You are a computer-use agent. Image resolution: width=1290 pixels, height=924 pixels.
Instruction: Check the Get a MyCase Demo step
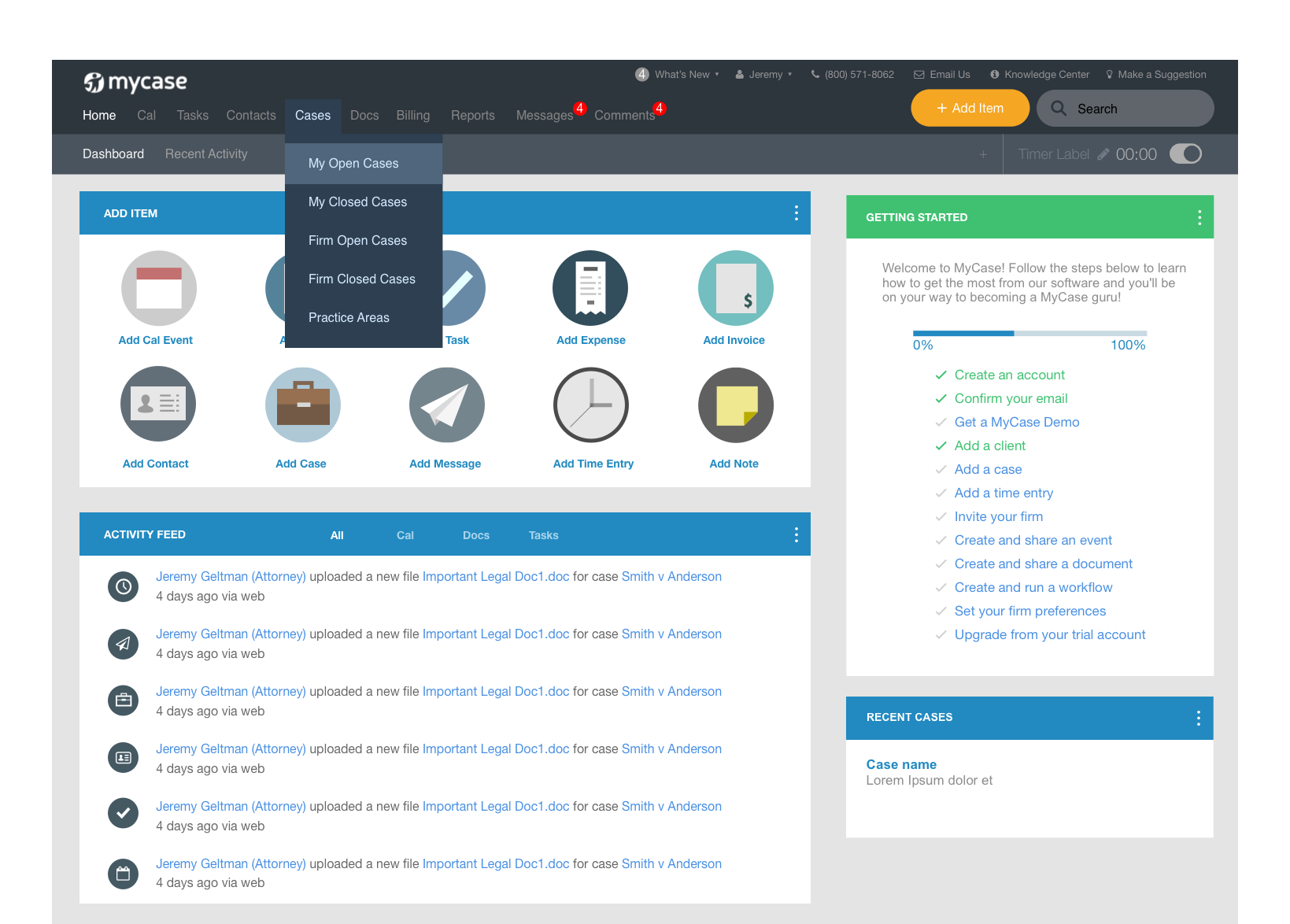tap(941, 423)
